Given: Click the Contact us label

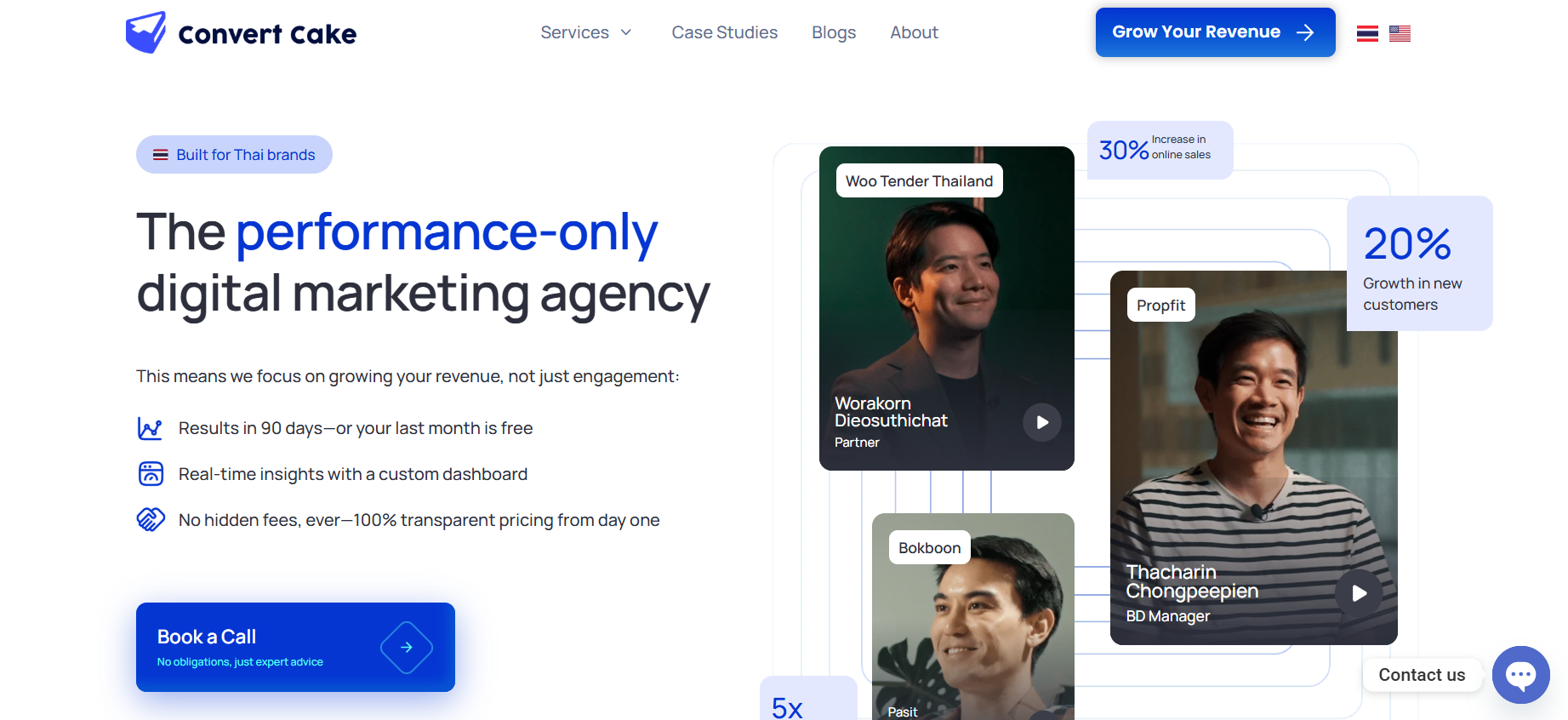Looking at the screenshot, I should pyautogui.click(x=1422, y=675).
